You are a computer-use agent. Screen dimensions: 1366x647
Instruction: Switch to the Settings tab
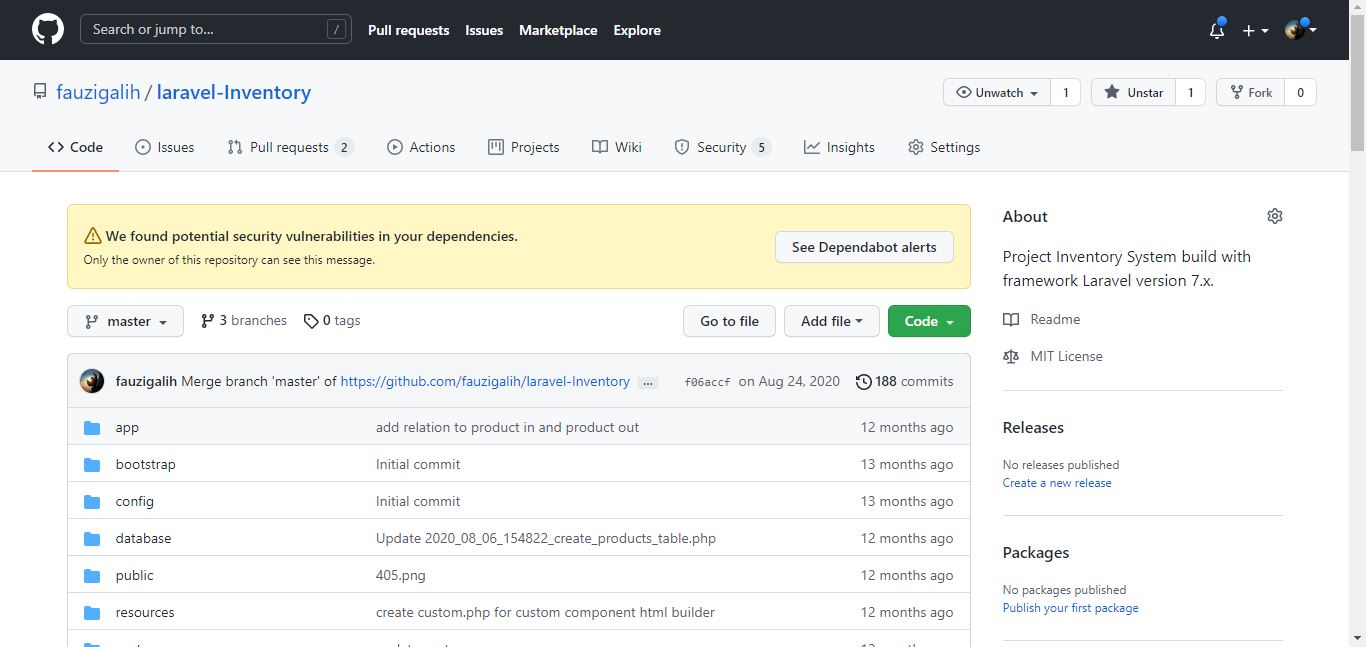944,147
